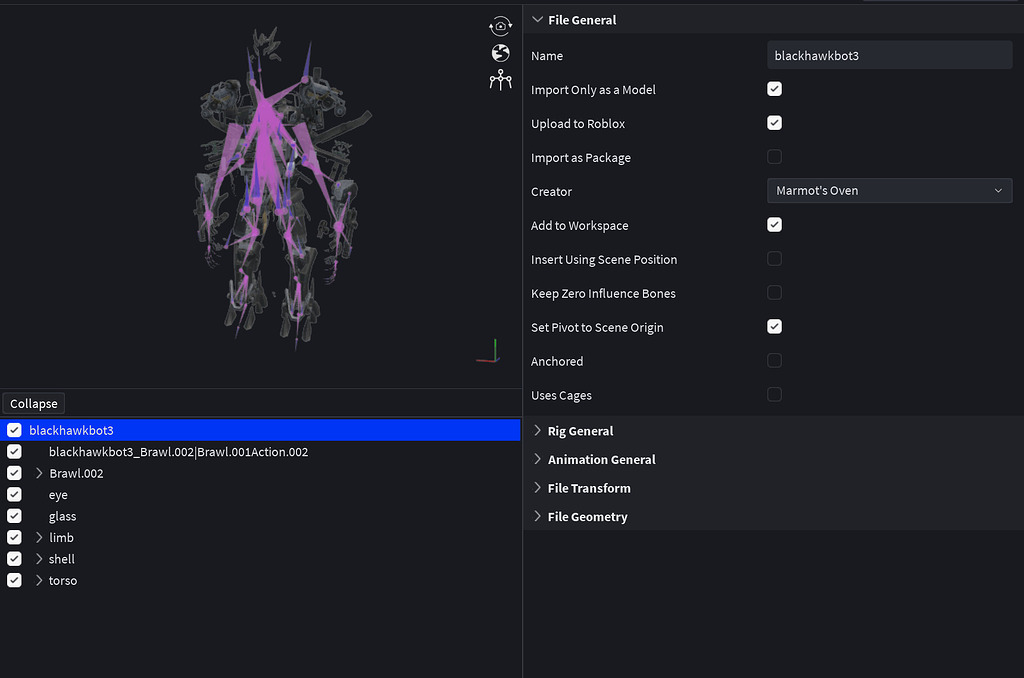Uncheck the Brawl.001Action.002 animation checkbox
1024x678 pixels.
coord(14,452)
